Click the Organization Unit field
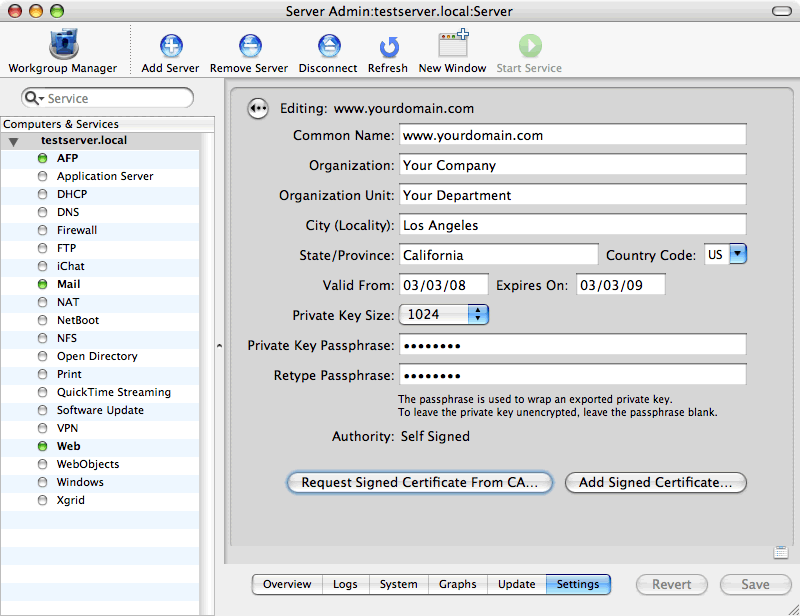This screenshot has height=616, width=800. pyautogui.click(x=572, y=195)
